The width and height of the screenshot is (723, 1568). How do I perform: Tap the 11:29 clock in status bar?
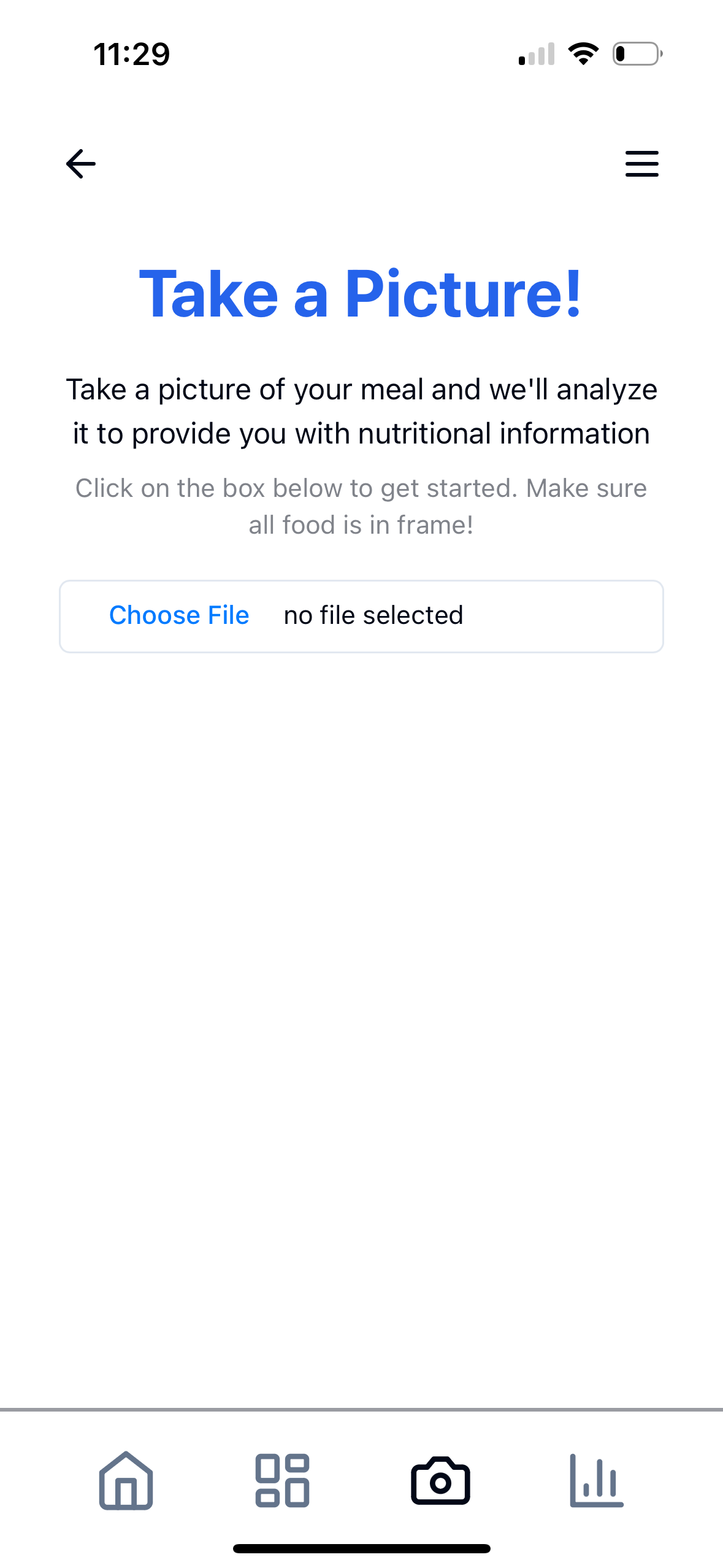tap(132, 54)
